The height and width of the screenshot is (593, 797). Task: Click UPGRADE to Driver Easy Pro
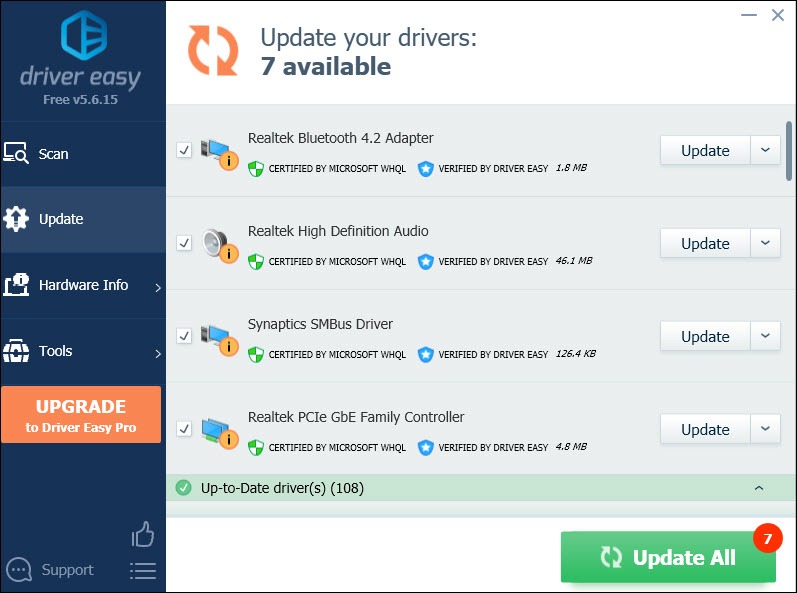(x=81, y=415)
